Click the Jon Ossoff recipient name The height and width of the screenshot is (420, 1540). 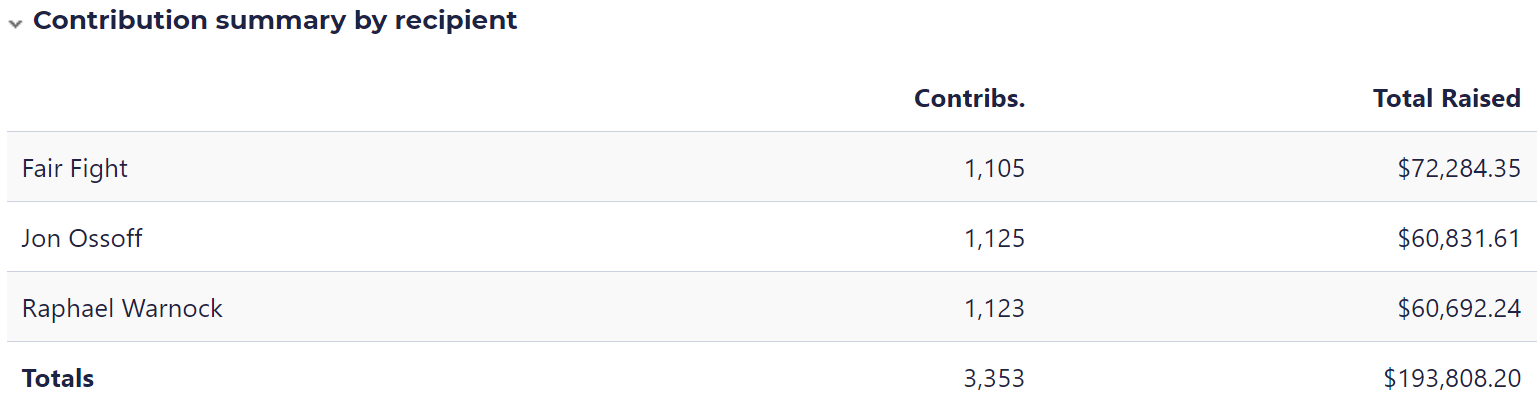[82, 238]
